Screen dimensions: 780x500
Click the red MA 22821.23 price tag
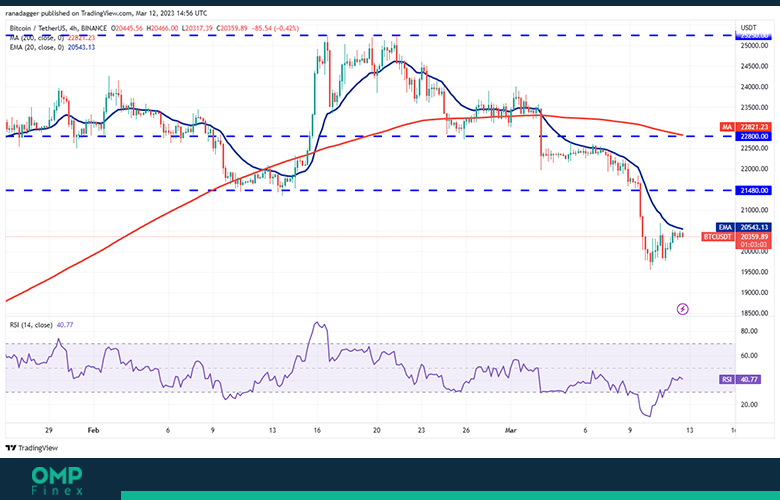point(746,127)
